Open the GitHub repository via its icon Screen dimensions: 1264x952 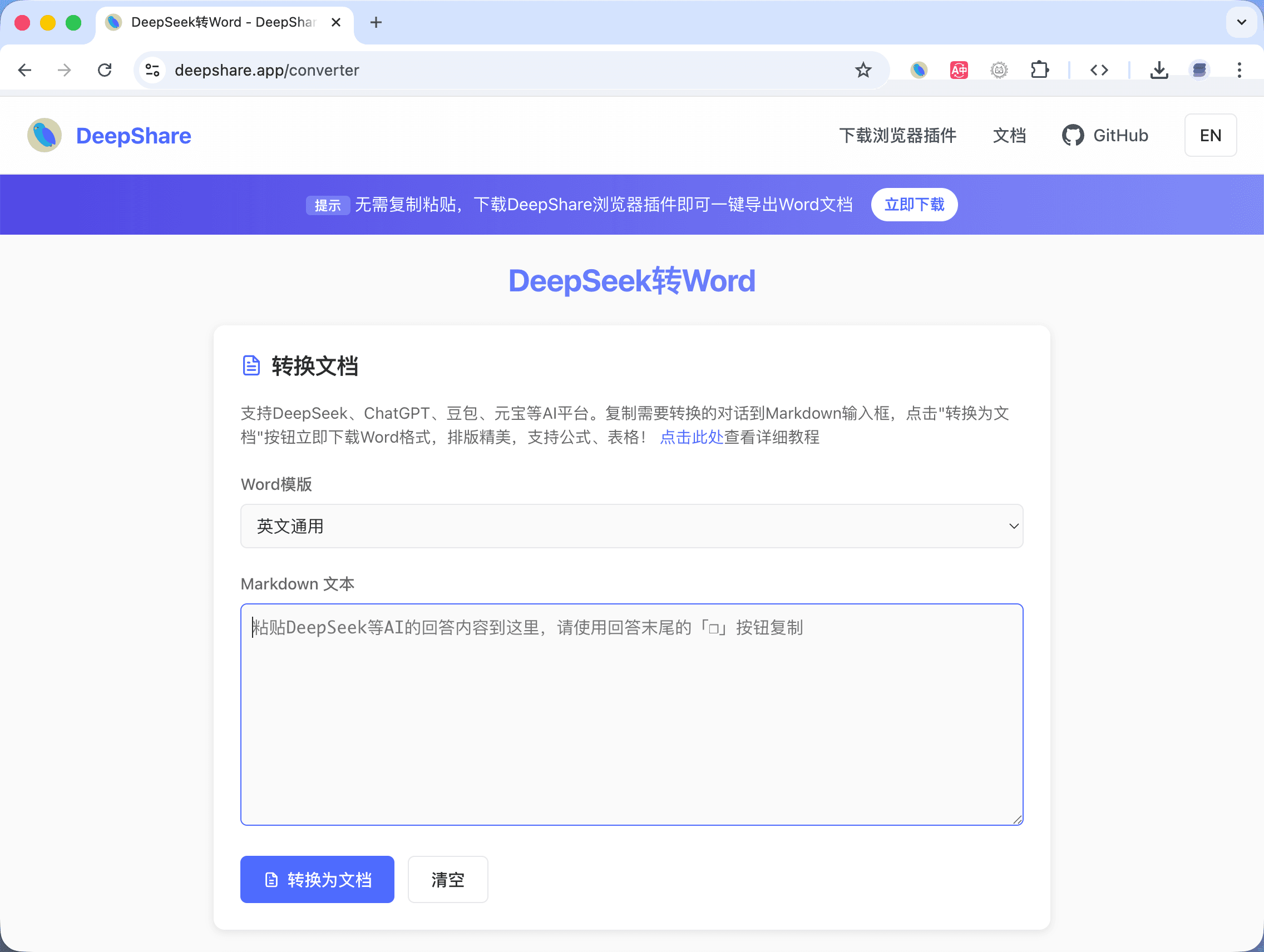click(x=1074, y=135)
